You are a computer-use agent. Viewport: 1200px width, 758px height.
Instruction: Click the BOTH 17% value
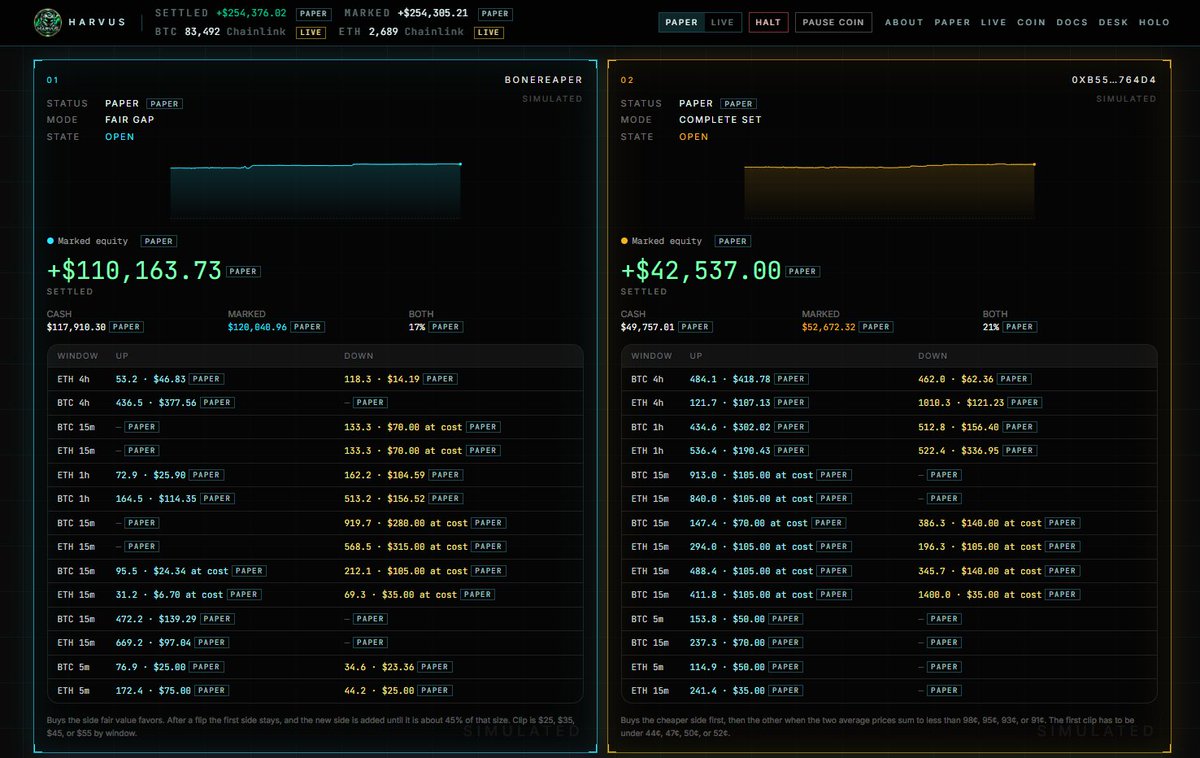(417, 327)
